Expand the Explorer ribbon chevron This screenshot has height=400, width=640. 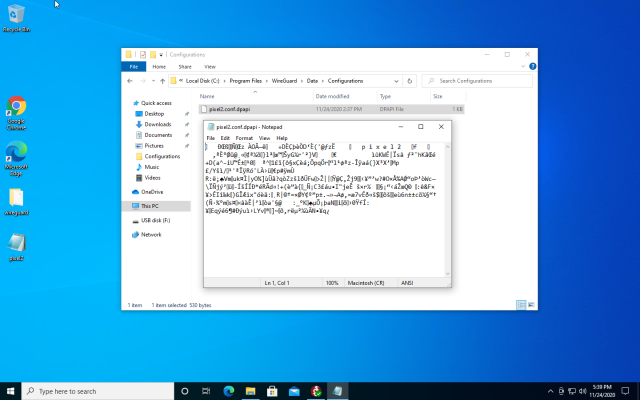pyautogui.click(x=523, y=67)
